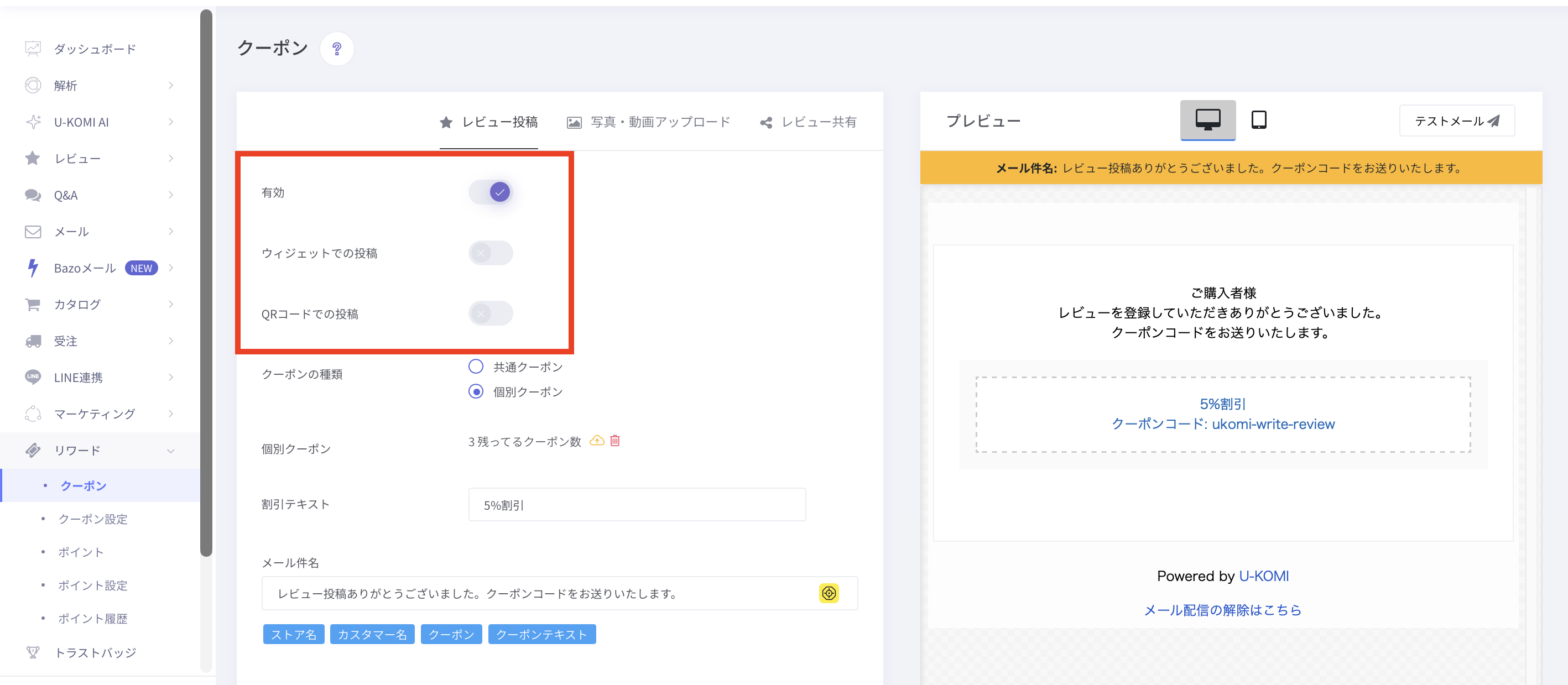This screenshot has width=1568, height=685.
Task: Switch to tablet preview icon
Action: point(1259,120)
